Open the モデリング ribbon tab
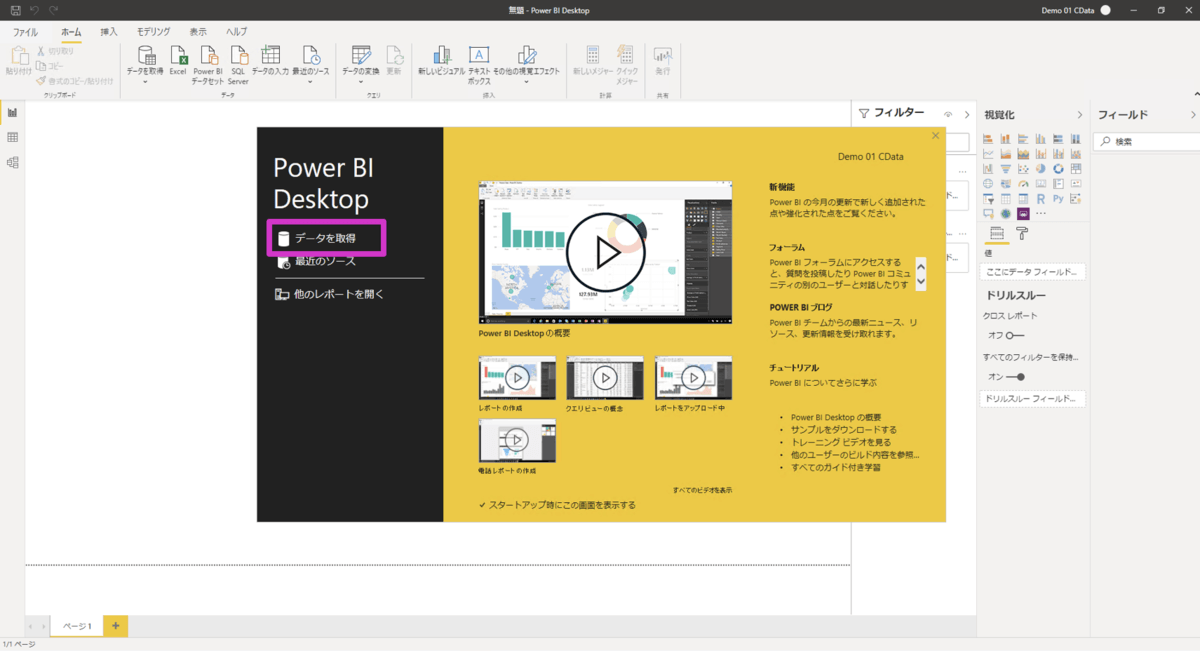This screenshot has height=651, width=1200. (153, 32)
